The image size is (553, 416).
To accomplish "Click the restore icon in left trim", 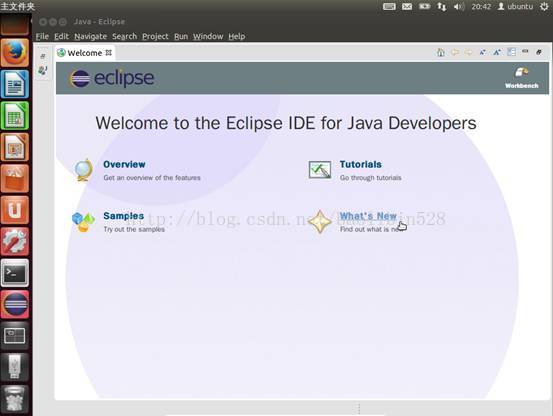I will coord(43,56).
